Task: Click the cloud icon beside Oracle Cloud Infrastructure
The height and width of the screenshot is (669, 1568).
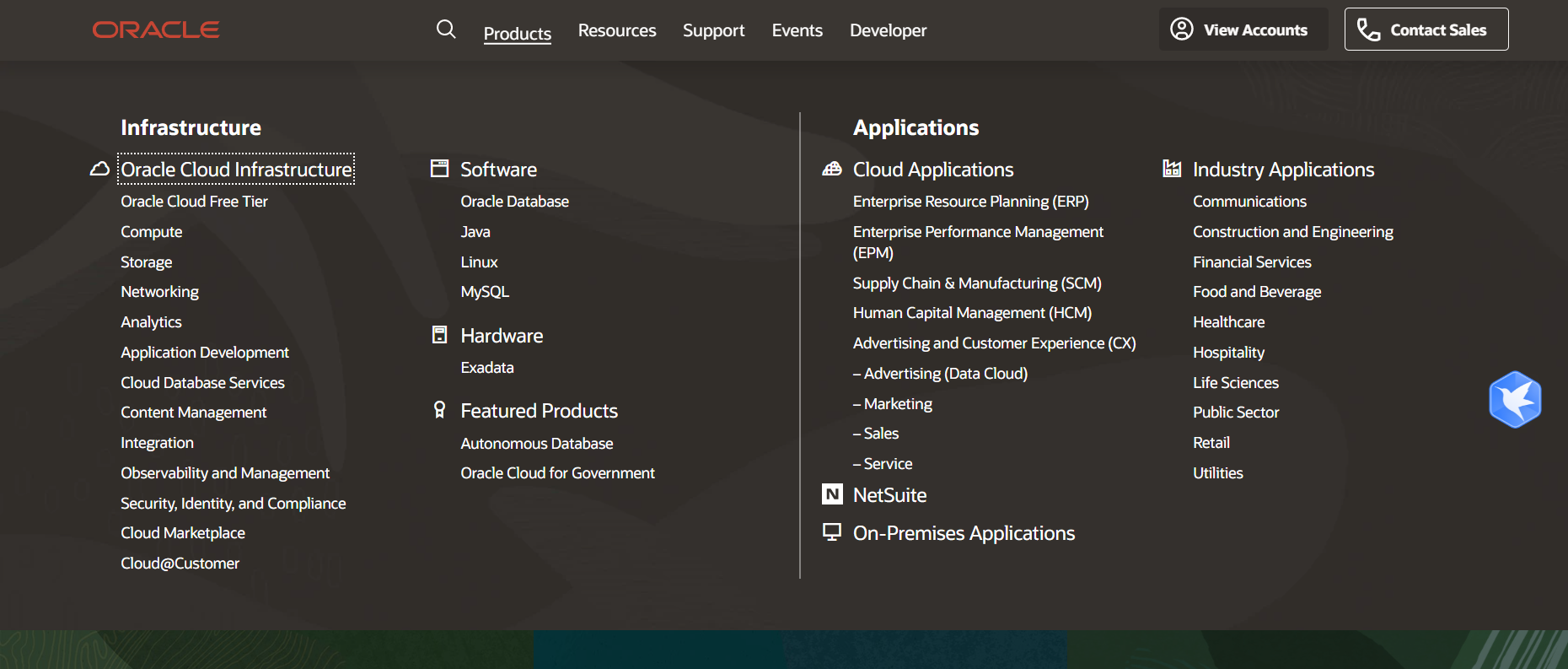Action: pyautogui.click(x=99, y=169)
